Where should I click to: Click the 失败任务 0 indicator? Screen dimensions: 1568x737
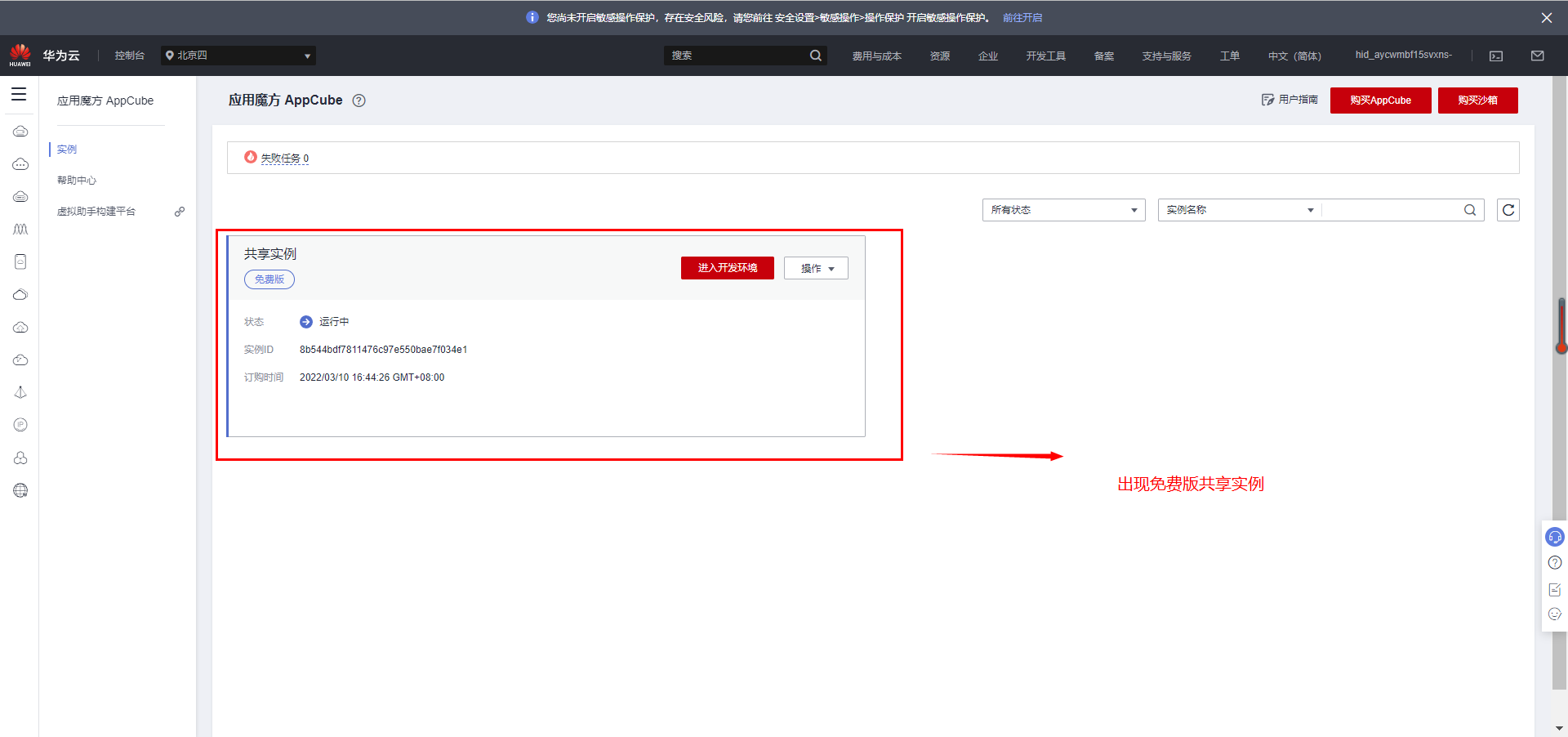[x=277, y=158]
